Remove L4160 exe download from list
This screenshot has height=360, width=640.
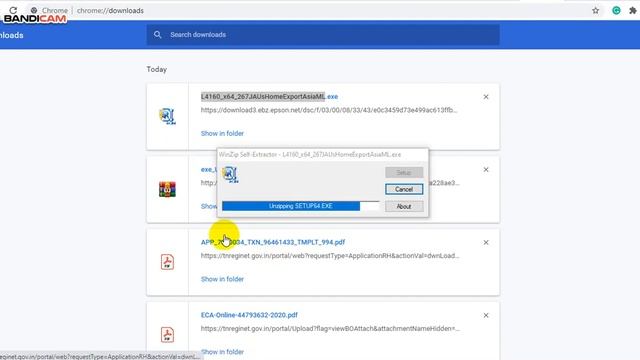pos(486,97)
